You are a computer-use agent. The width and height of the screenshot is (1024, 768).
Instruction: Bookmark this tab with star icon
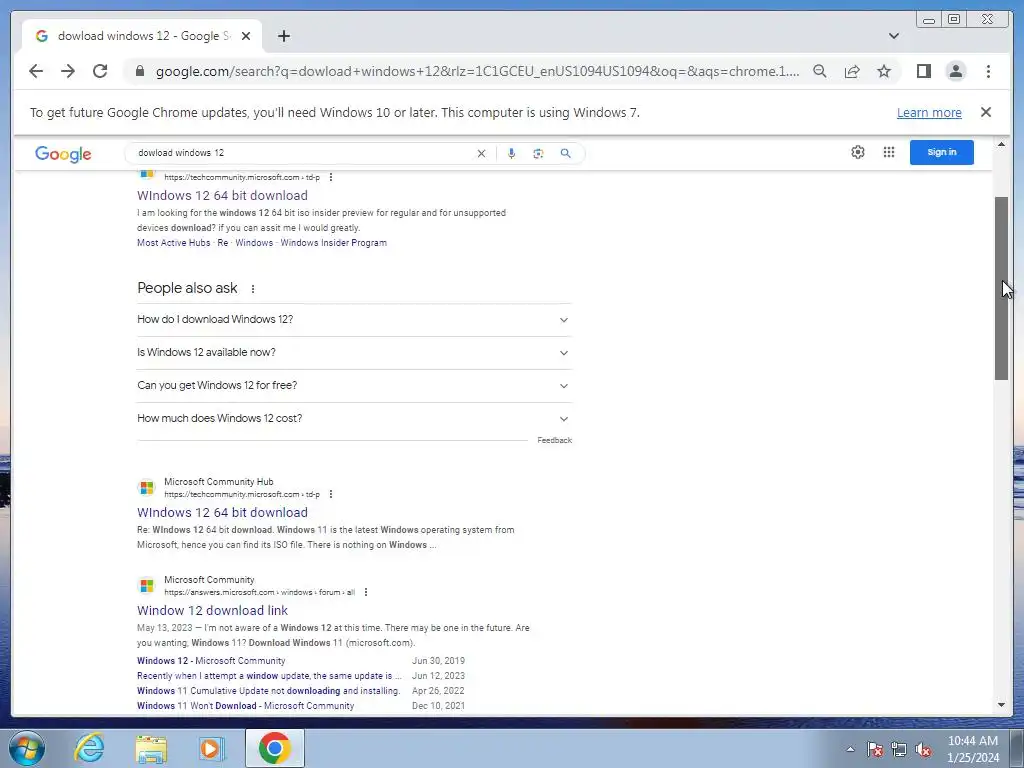click(x=884, y=71)
